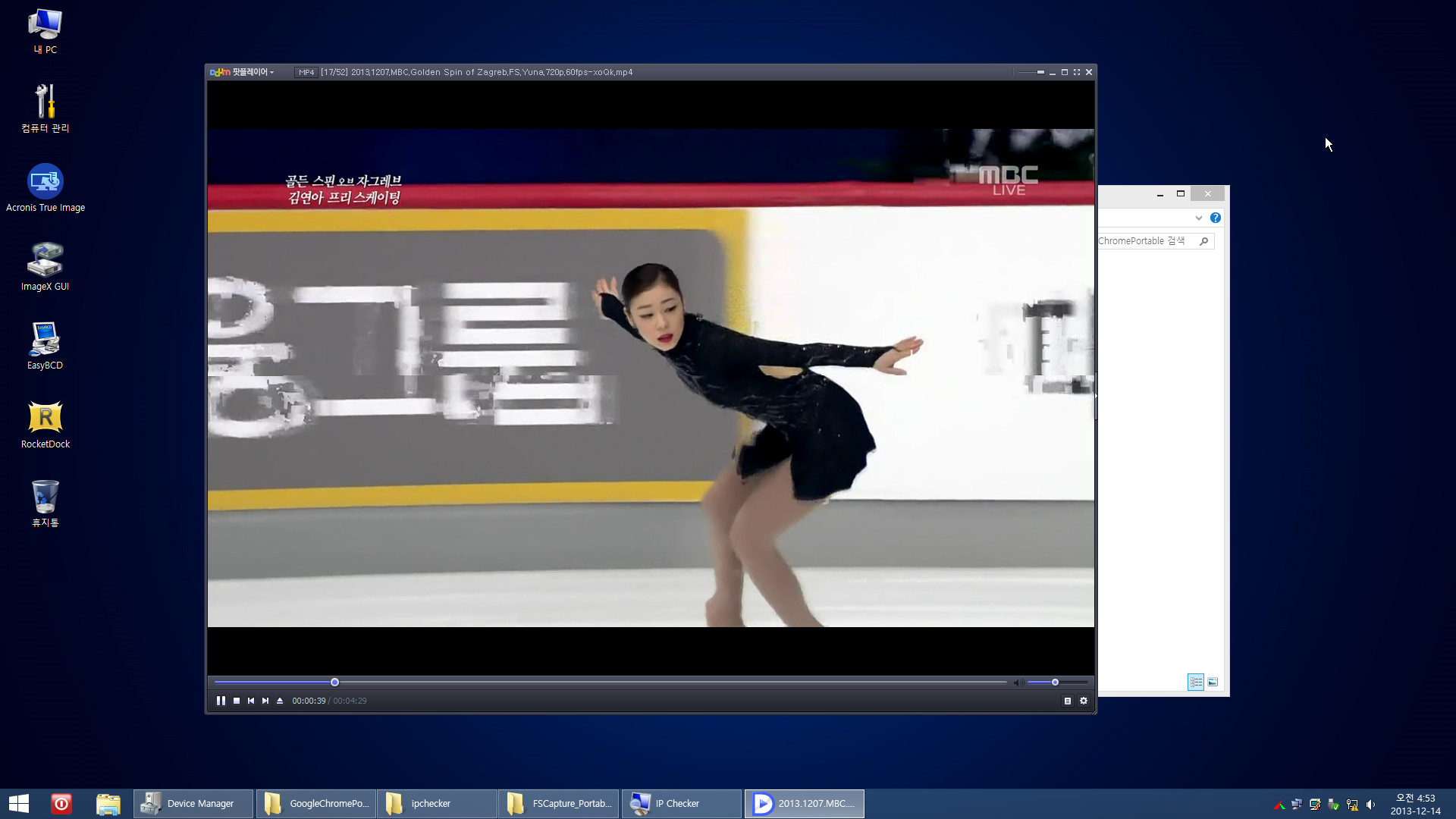1456x819 pixels.
Task: Expand the Explorer ribbon chevron
Action: click(x=1199, y=218)
